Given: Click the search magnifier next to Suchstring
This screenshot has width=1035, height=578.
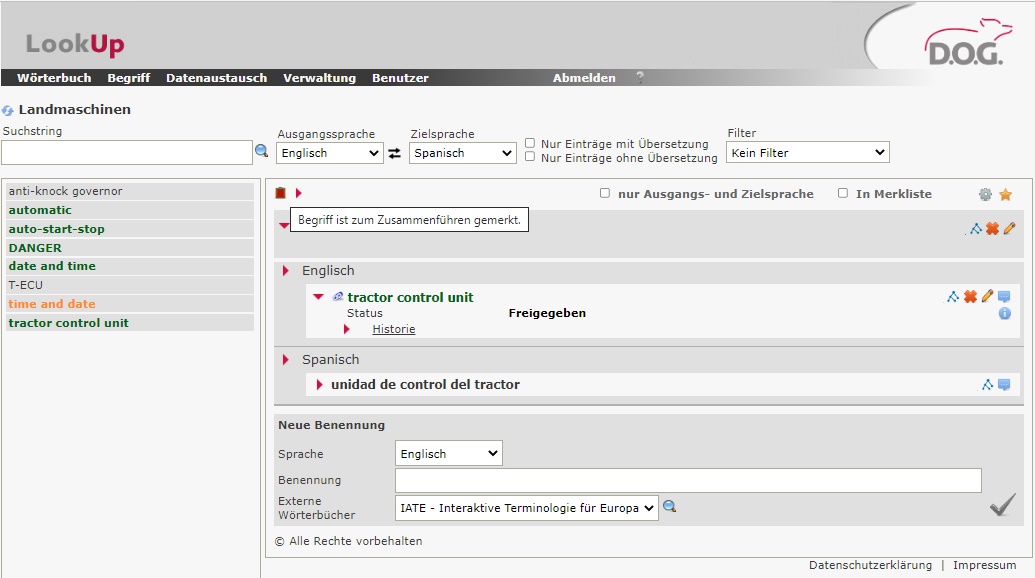Looking at the screenshot, I should pos(262,151).
